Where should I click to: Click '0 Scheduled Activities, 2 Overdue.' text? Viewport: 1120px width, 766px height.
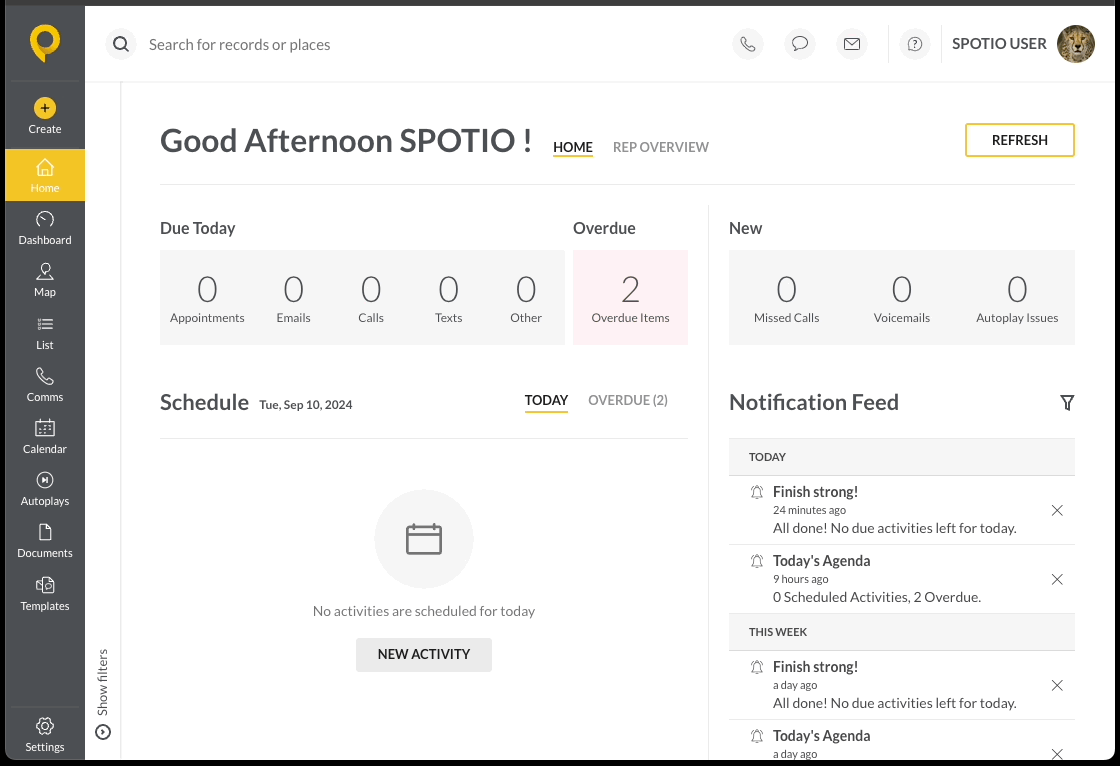click(x=876, y=597)
